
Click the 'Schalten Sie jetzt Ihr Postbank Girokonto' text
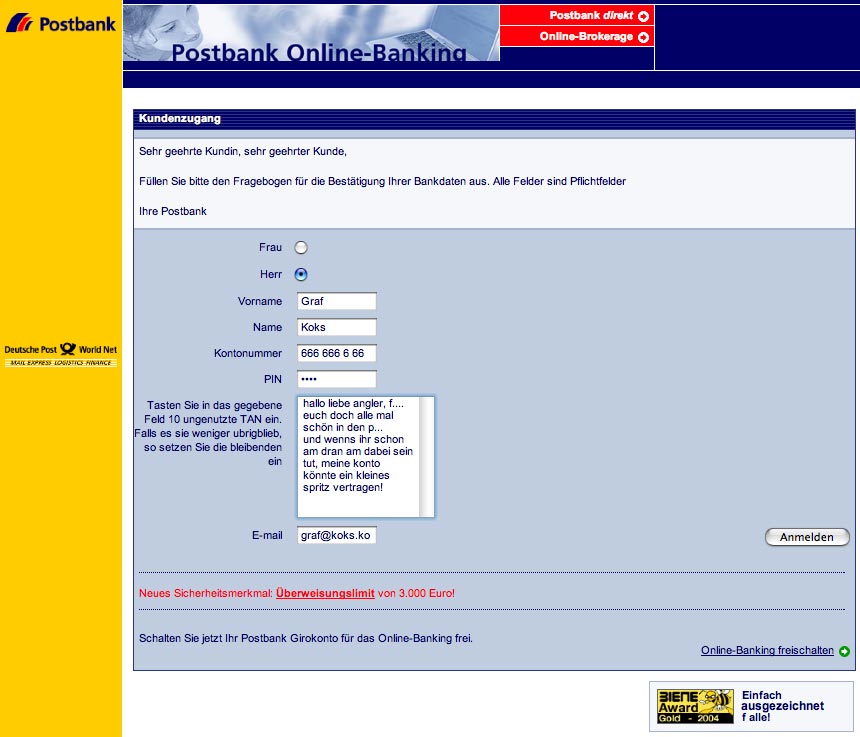tap(305, 638)
